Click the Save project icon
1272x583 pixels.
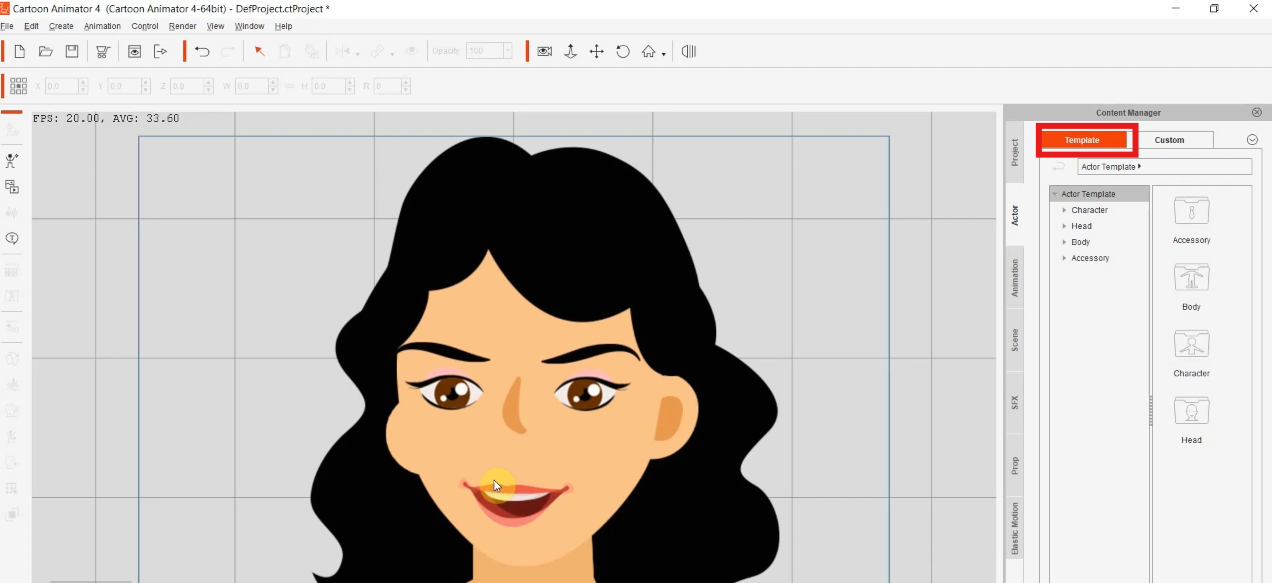pos(72,51)
